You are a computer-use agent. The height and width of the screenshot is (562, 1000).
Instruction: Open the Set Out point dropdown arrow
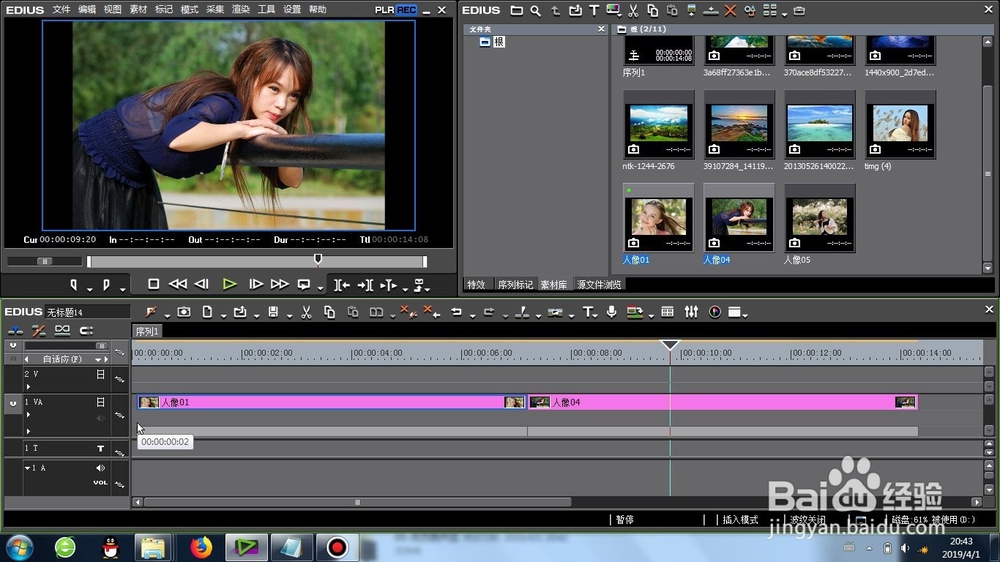tap(122, 290)
